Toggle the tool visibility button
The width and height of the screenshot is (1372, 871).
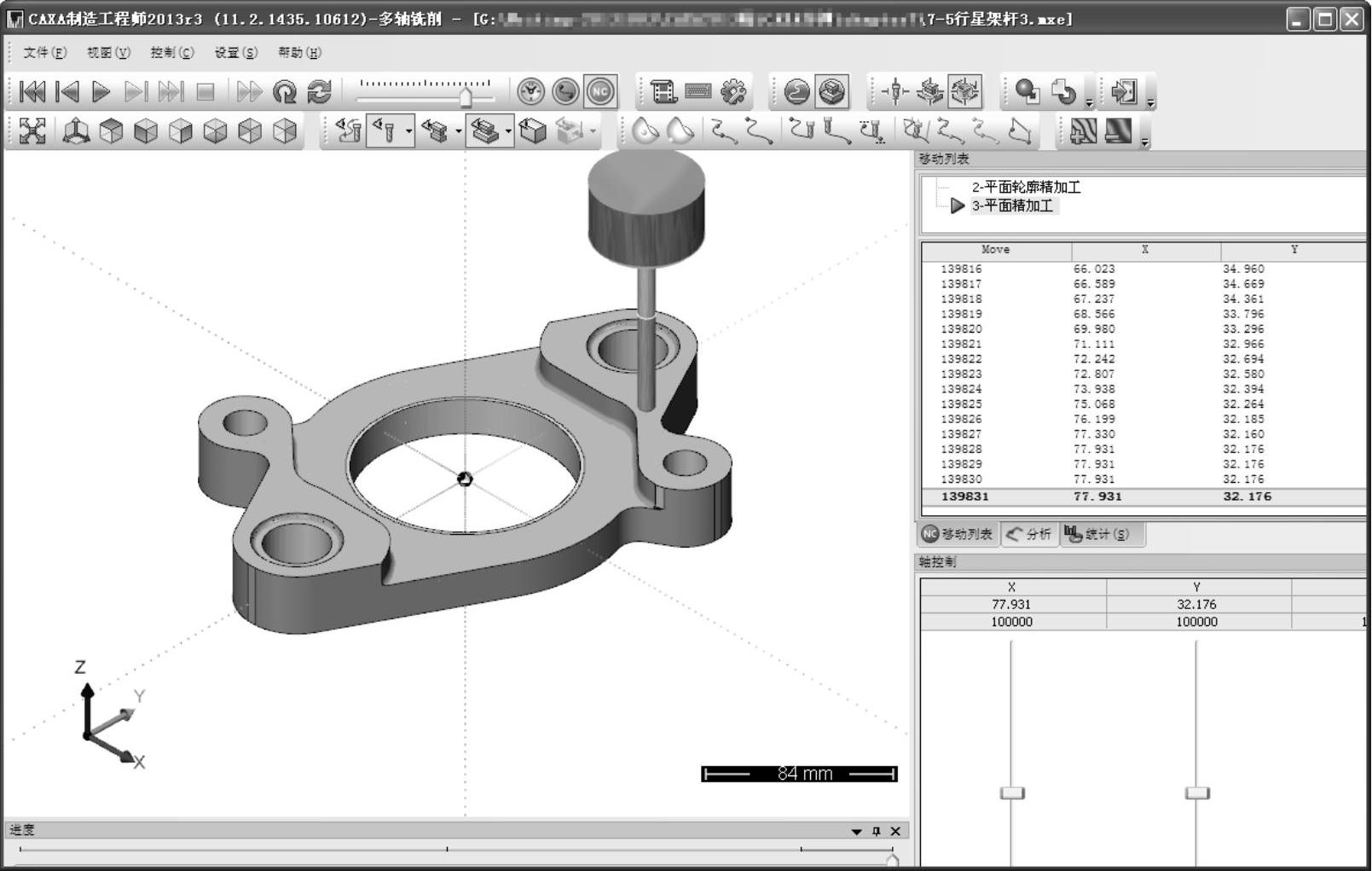(385, 131)
